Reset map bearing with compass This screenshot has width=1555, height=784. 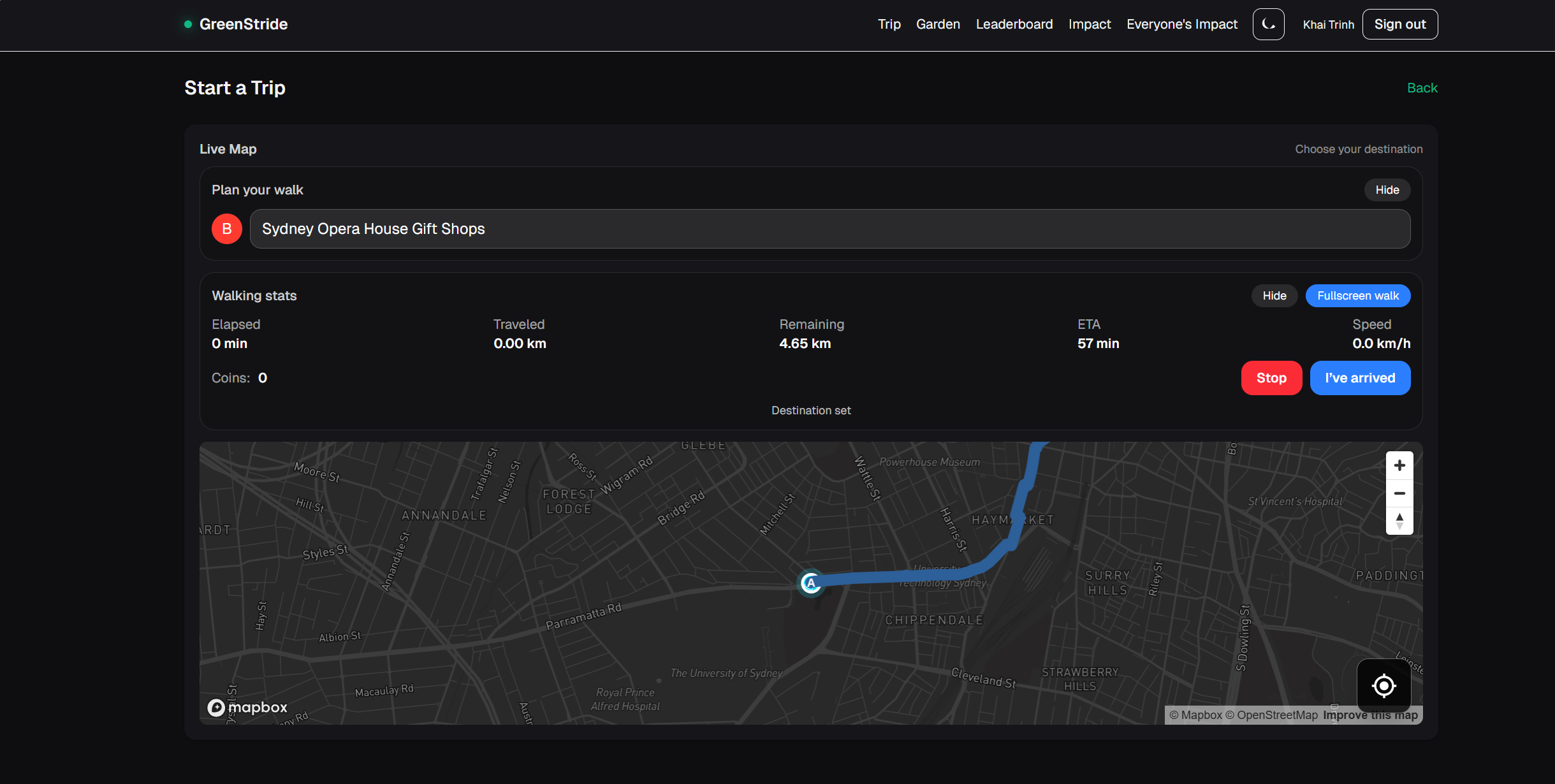(1399, 521)
